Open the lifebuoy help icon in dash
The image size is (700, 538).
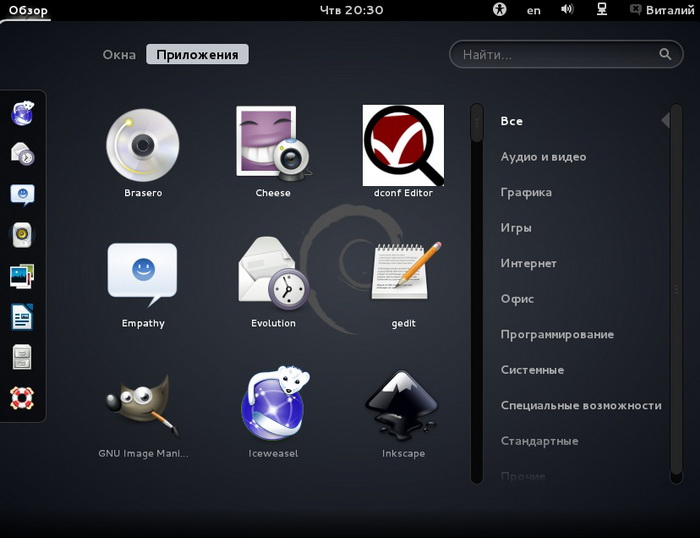pos(22,398)
